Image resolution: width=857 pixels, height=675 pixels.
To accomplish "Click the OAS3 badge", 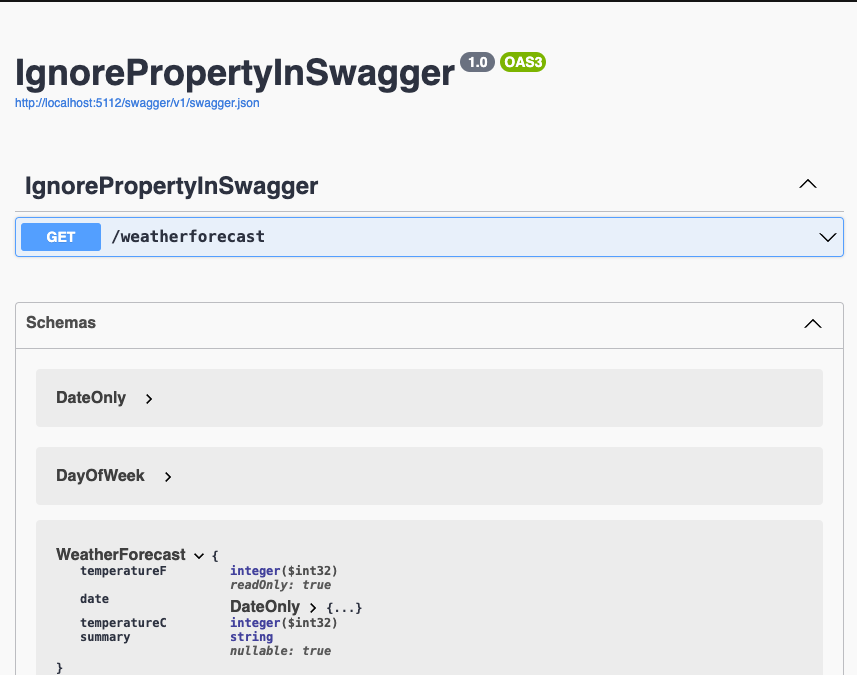I will [522, 62].
